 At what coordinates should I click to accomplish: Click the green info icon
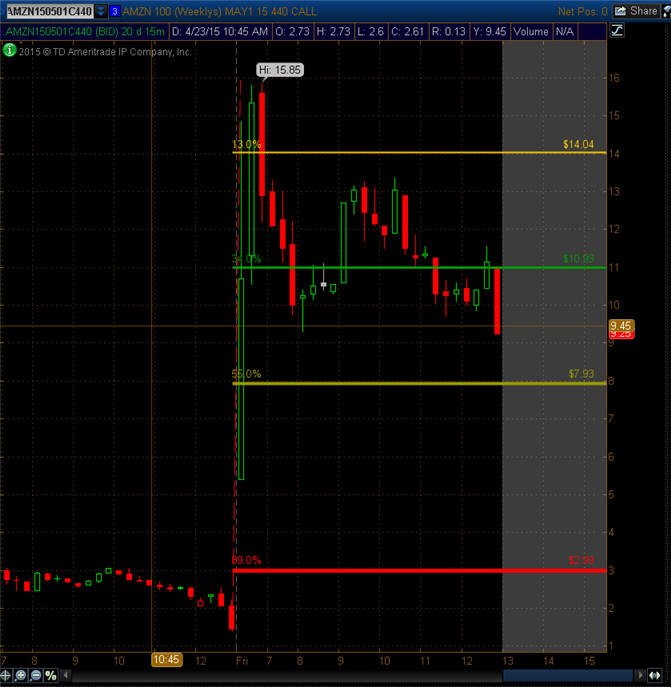[x=9, y=50]
